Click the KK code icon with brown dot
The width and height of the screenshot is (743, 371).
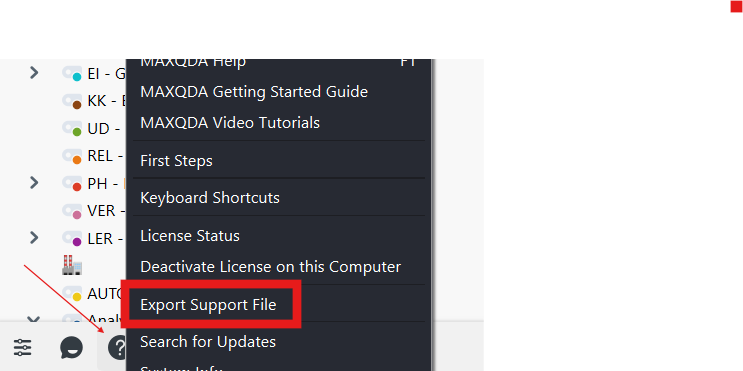click(x=72, y=101)
